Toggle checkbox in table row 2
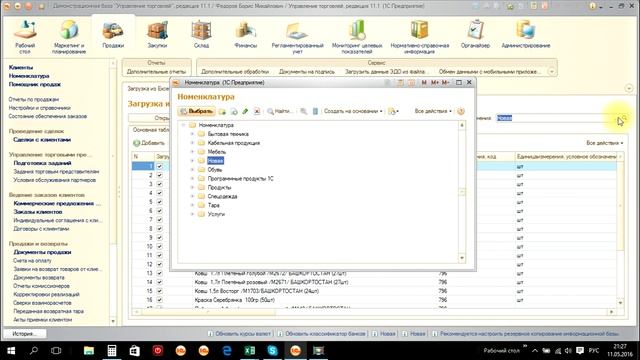The height and width of the screenshot is (360, 640). (x=160, y=175)
